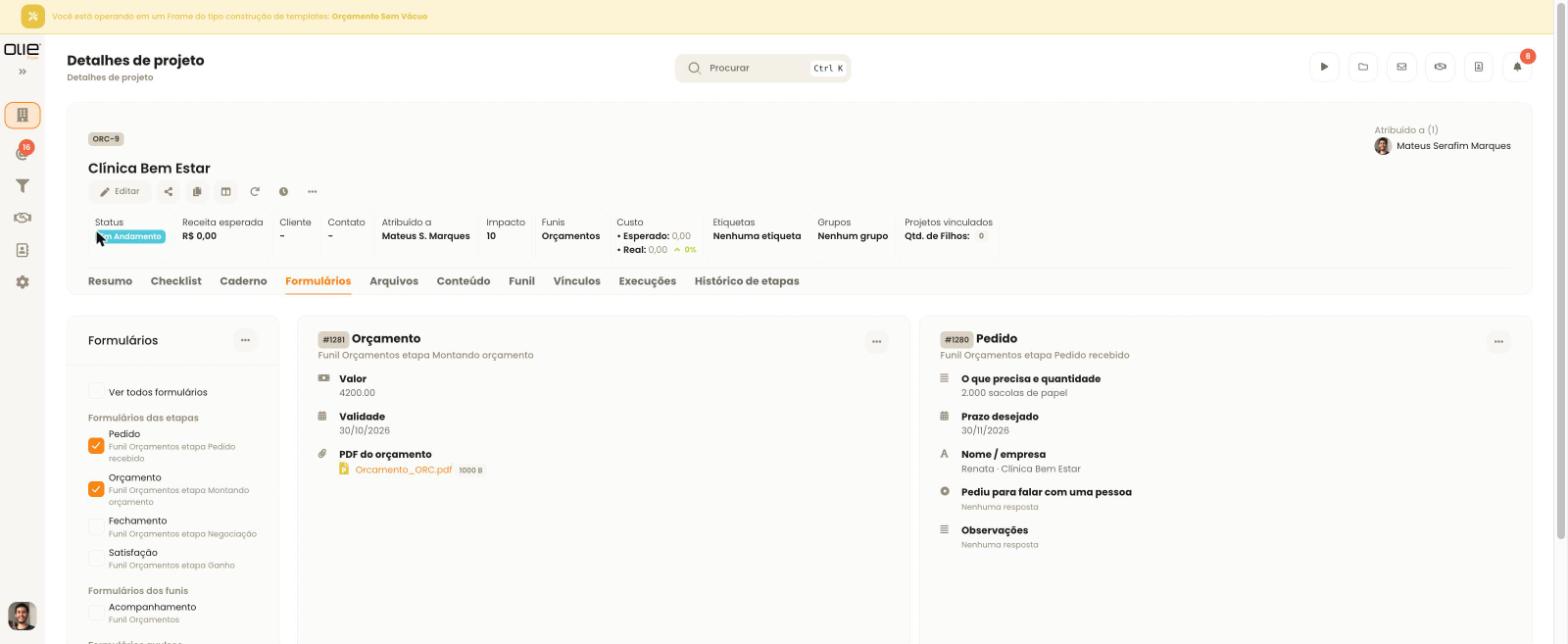Click the user avatar at sidebar bottom
Screen dimensions: 1568x644
click(x=22, y=615)
